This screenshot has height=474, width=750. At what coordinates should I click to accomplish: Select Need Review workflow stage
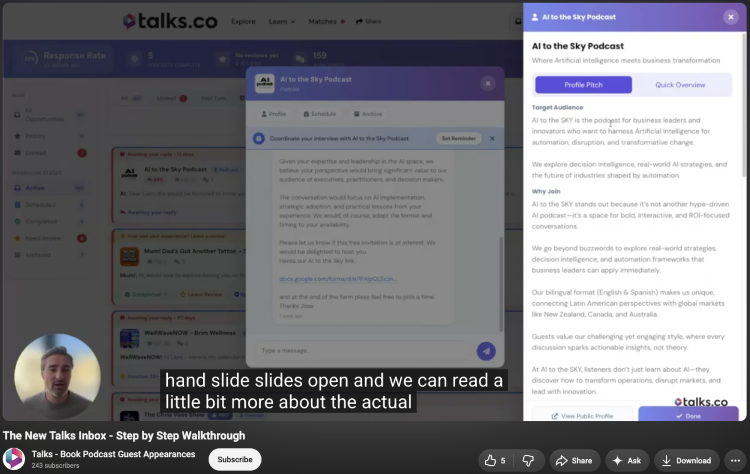pos(49,238)
